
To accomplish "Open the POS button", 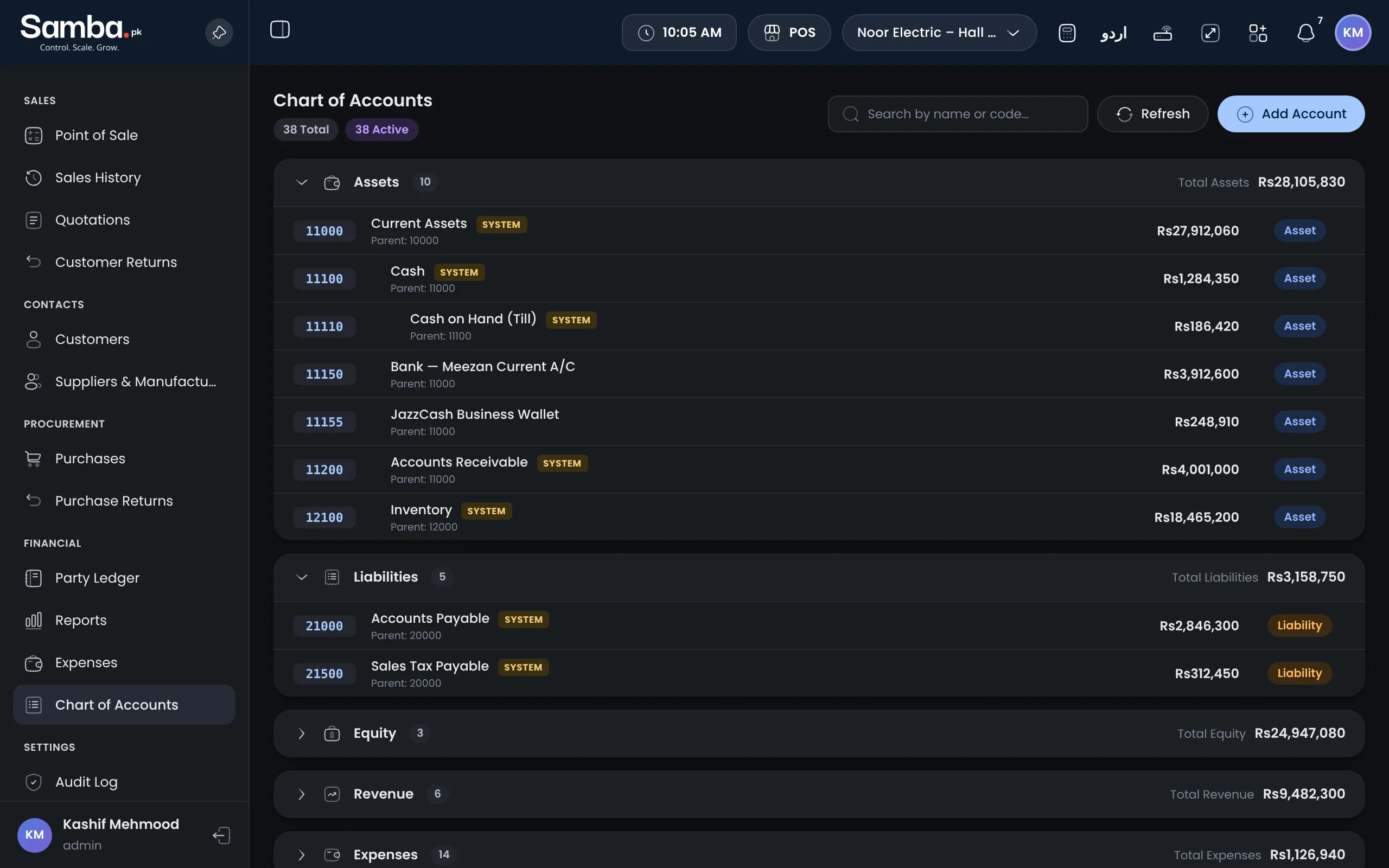I will 789,33.
